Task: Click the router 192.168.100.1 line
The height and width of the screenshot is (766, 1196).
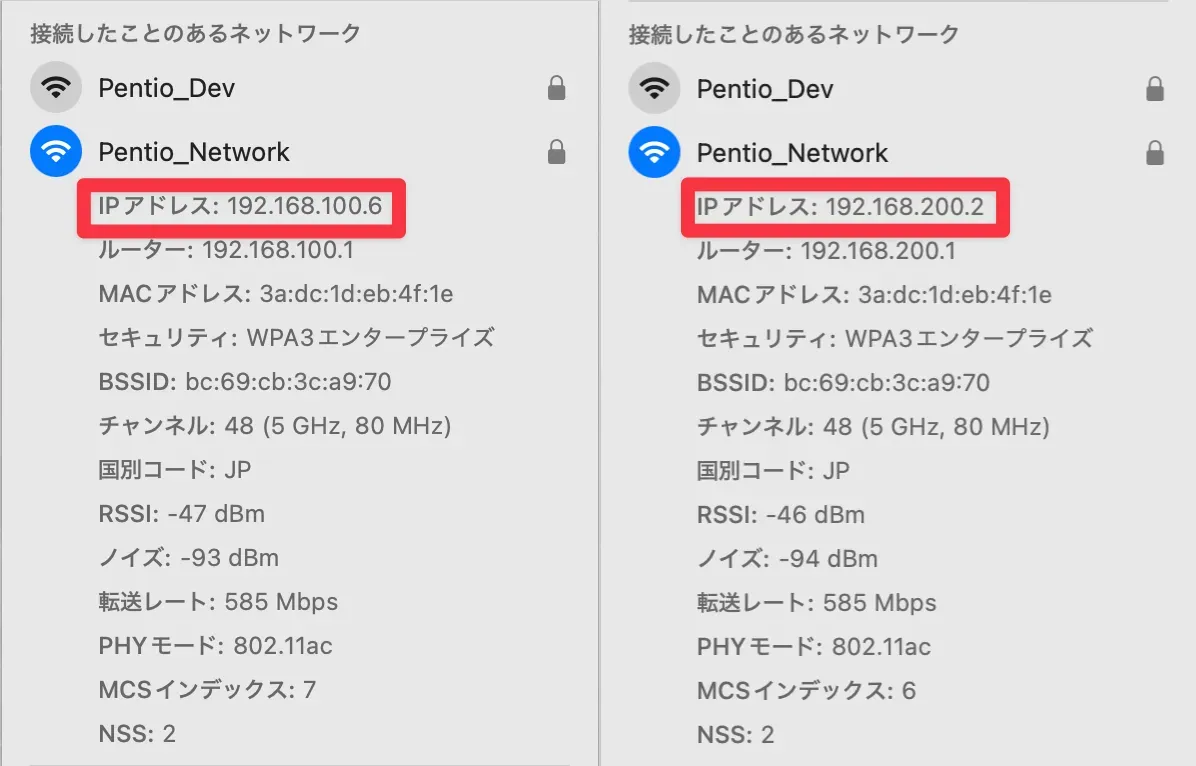Action: click(x=226, y=250)
